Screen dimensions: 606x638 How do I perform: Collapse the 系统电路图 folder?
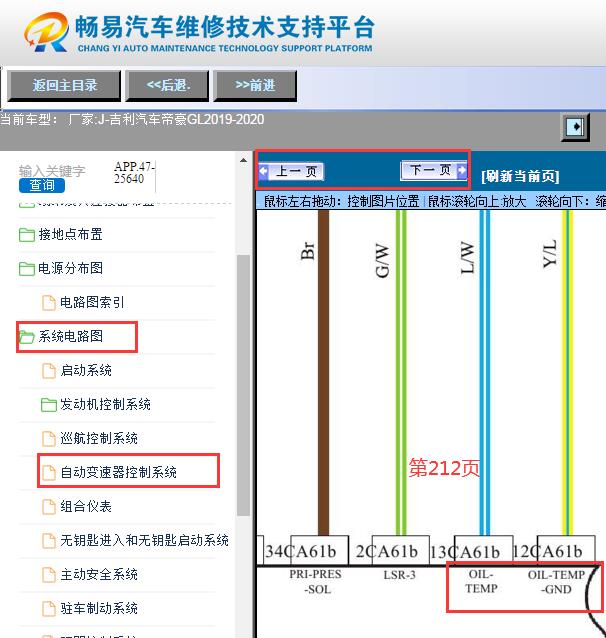pos(70,336)
